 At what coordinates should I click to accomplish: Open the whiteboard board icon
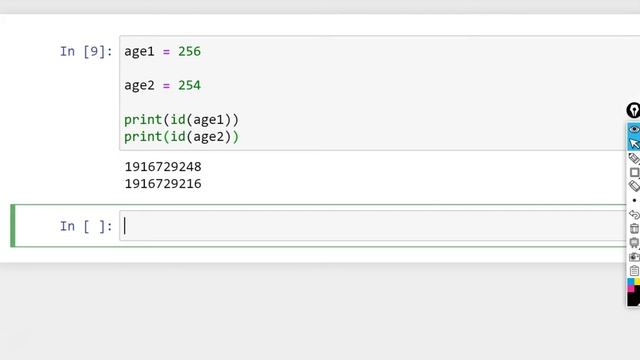point(634,243)
